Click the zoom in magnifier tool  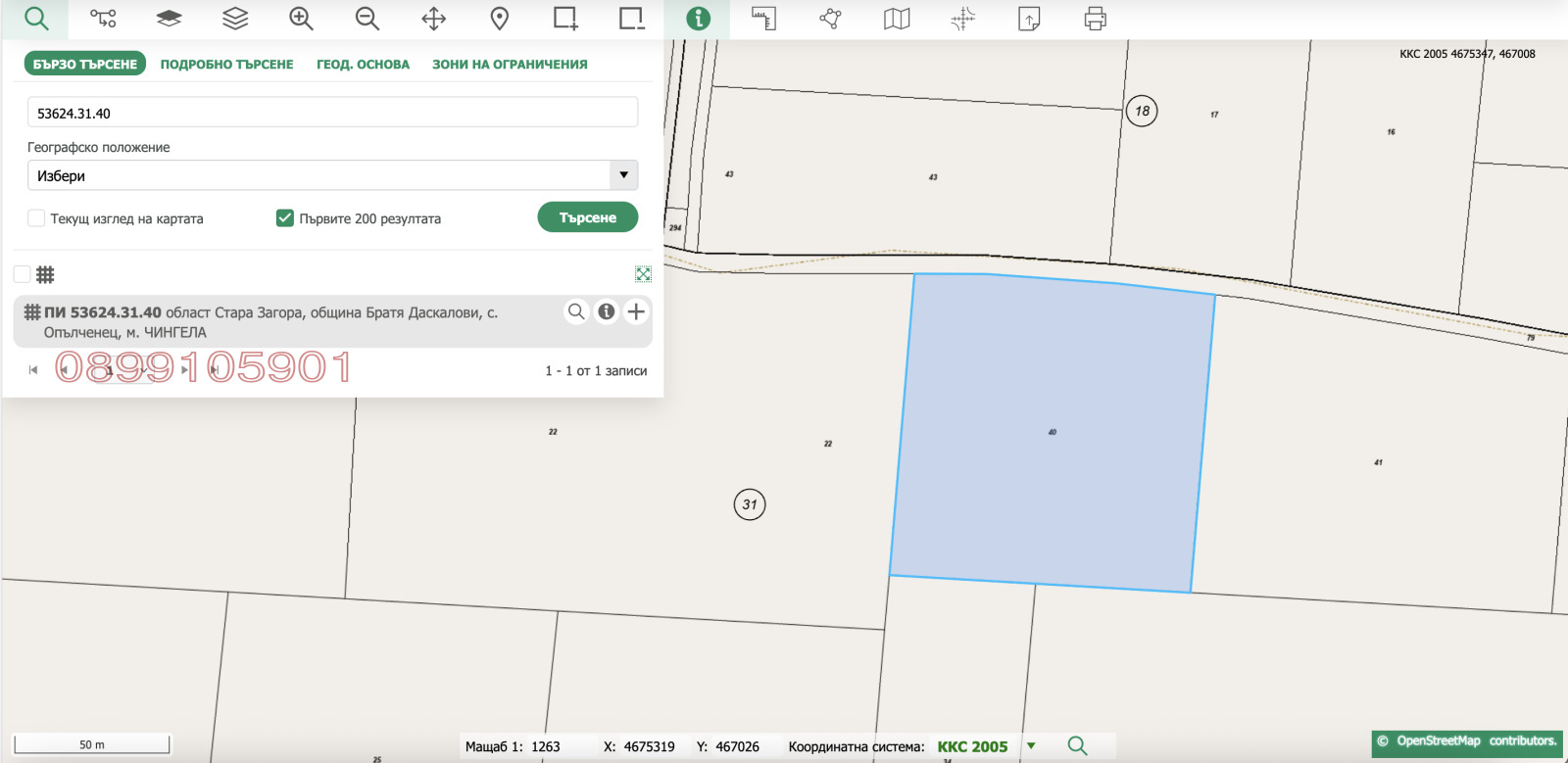301,19
